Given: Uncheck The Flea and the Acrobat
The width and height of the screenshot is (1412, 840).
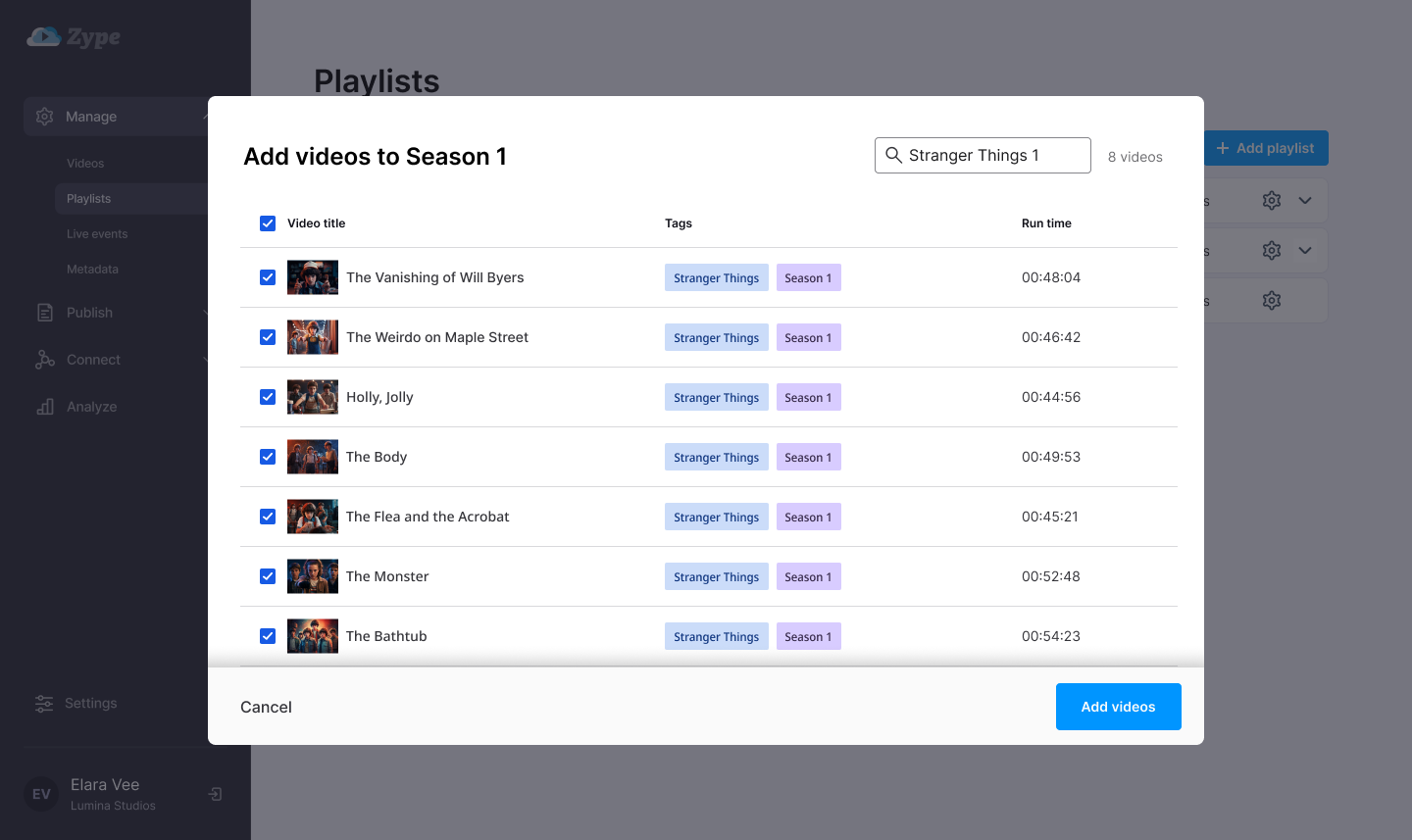Looking at the screenshot, I should tap(268, 517).
